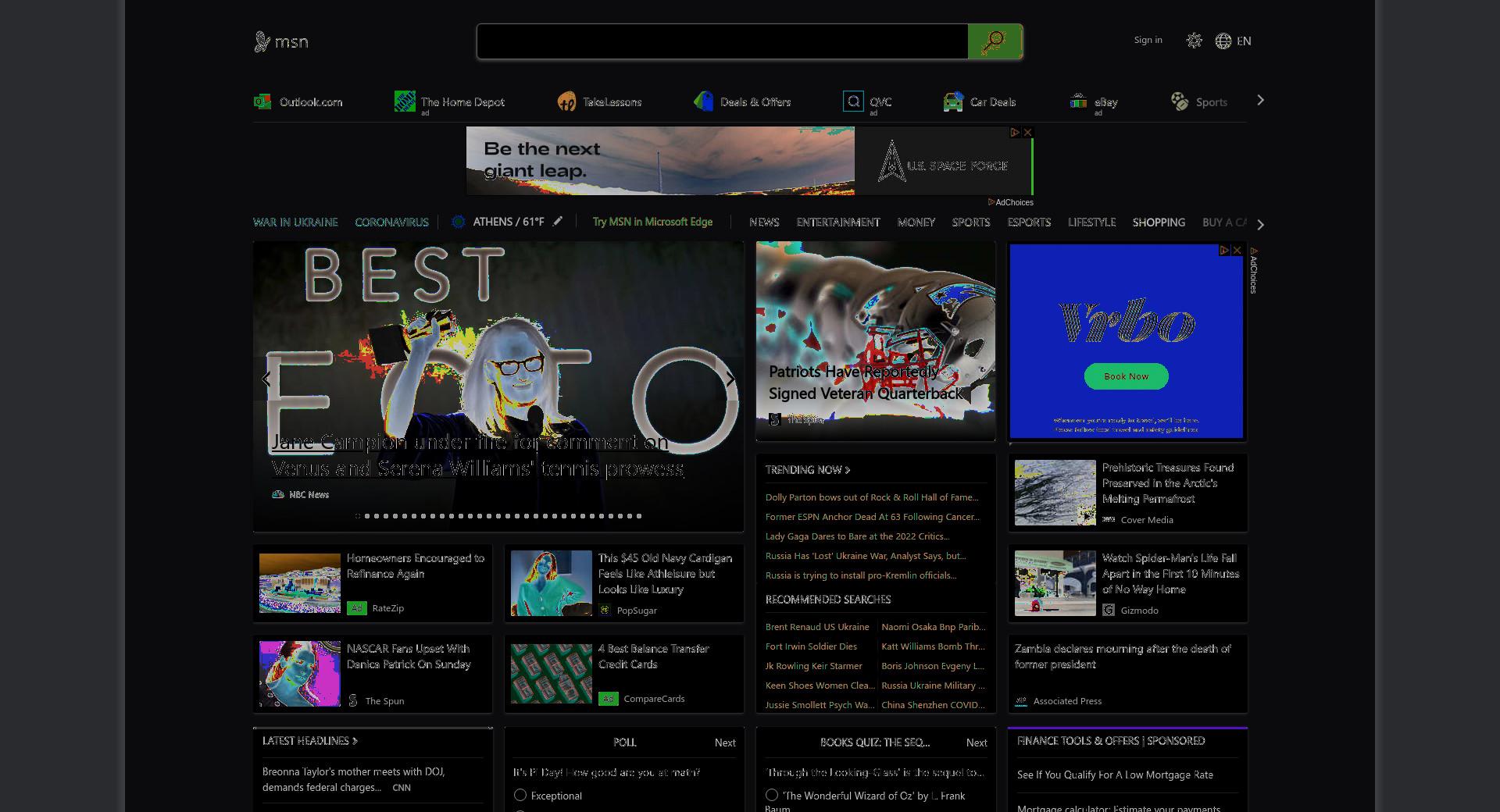Open the EN language selector
This screenshot has width=1500, height=812.
pos(1244,41)
